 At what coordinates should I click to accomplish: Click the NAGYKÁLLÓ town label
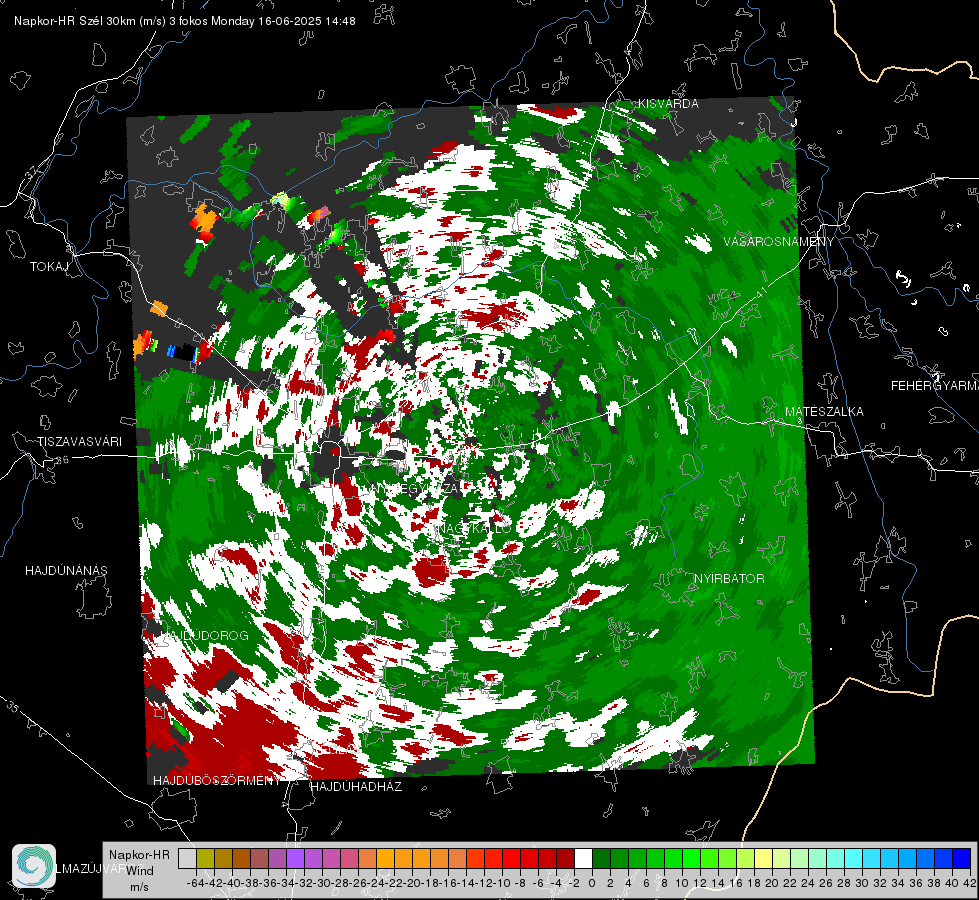[473, 529]
